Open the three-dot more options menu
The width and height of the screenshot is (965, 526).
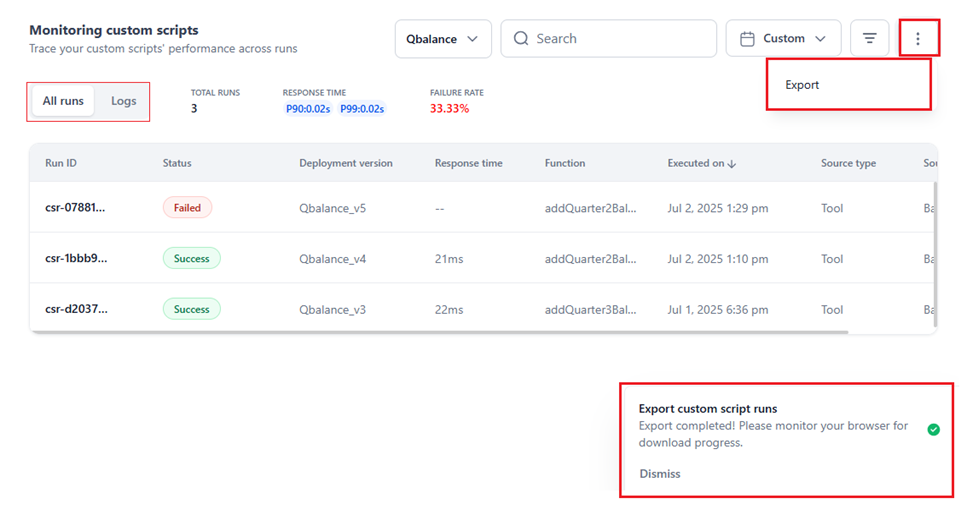click(x=918, y=39)
